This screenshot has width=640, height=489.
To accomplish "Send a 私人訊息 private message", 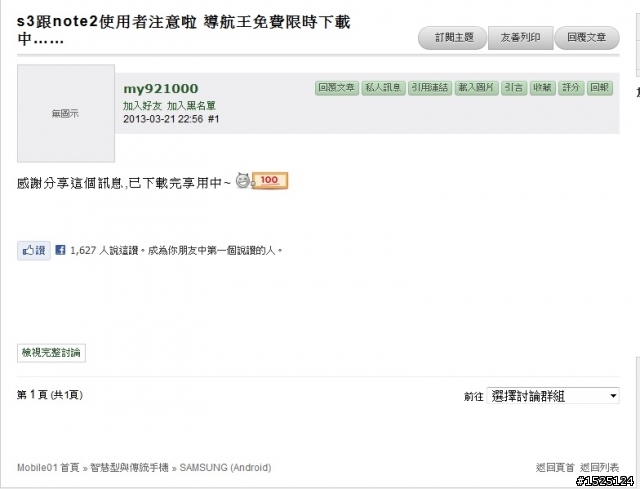I will coord(383,88).
